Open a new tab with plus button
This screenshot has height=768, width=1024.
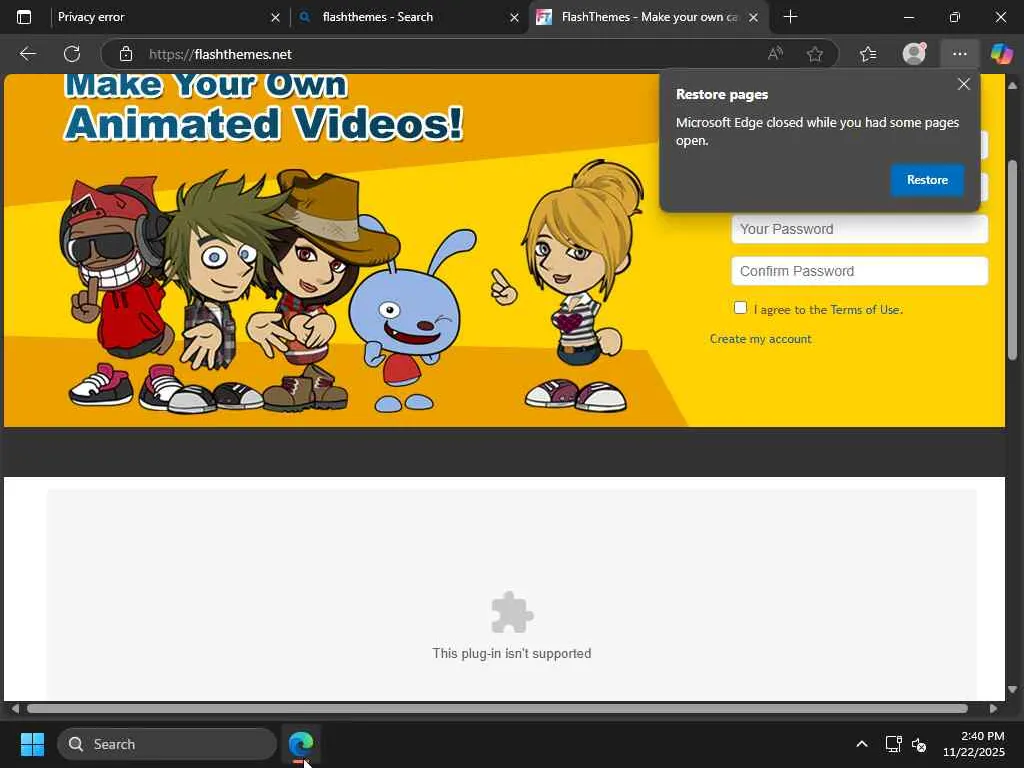click(x=790, y=17)
